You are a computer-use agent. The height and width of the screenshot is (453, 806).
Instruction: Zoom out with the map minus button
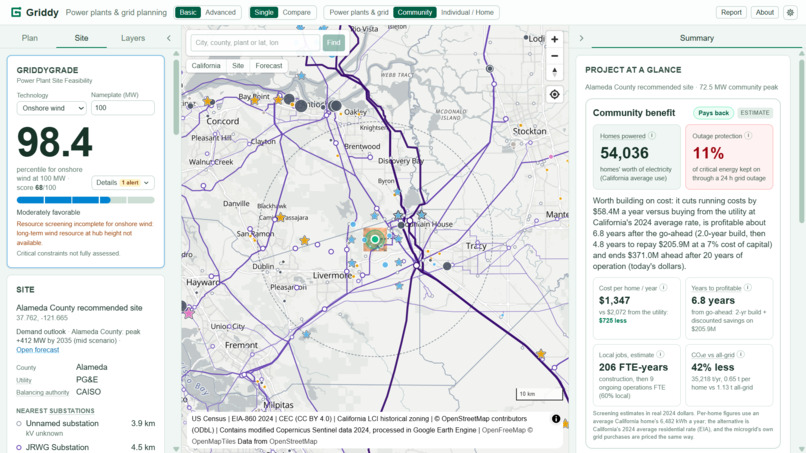pos(554,56)
